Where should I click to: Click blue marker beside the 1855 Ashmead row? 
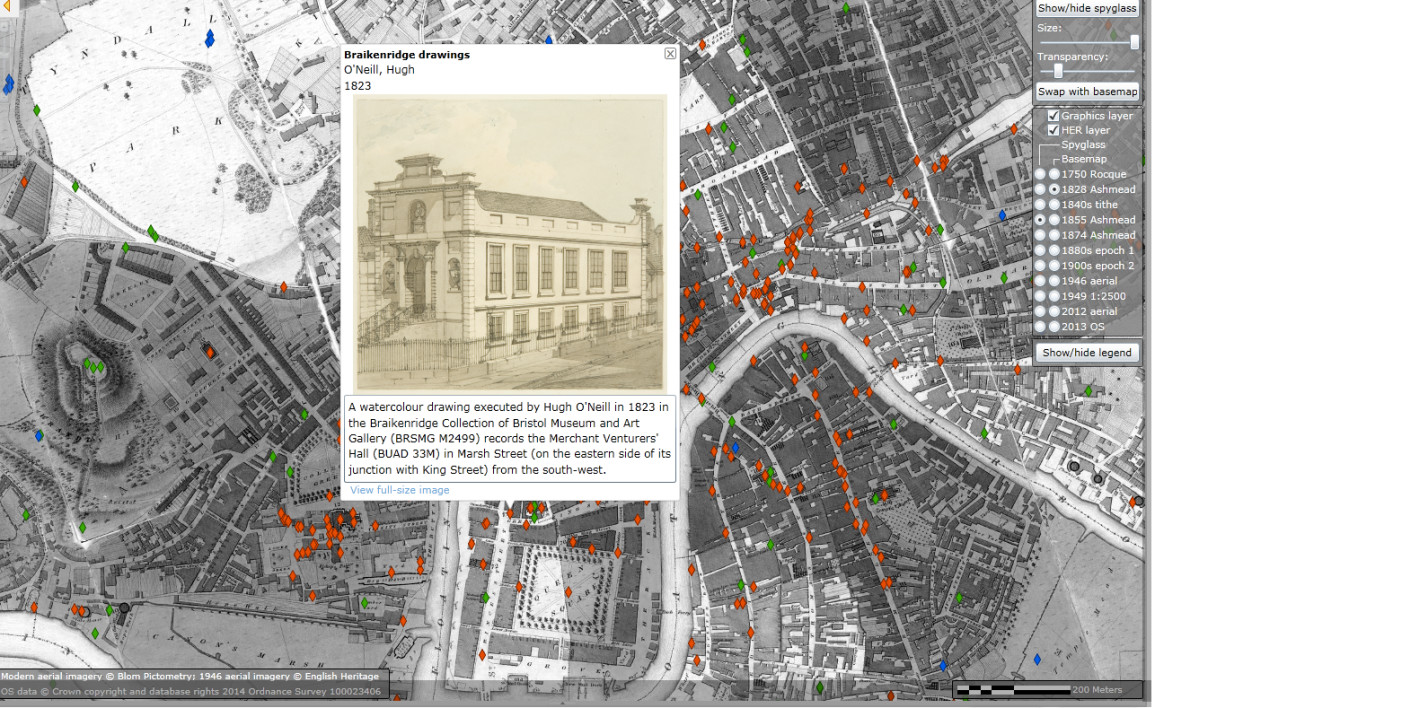(x=1003, y=215)
